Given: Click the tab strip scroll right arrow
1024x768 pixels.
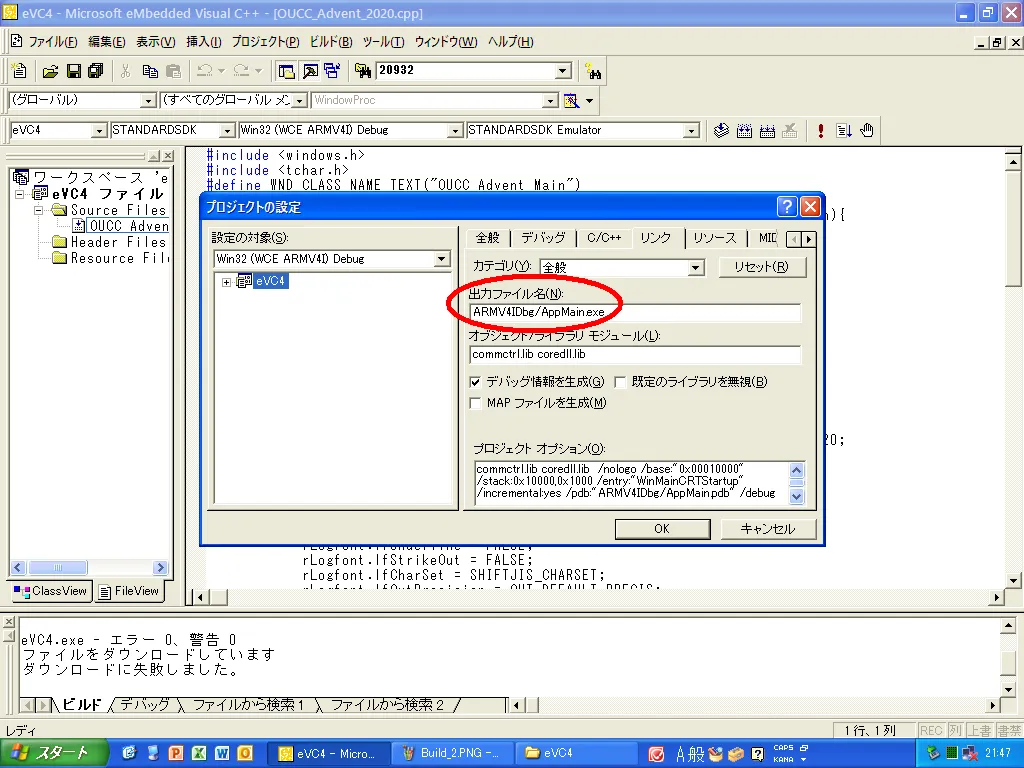Looking at the screenshot, I should pyautogui.click(x=808, y=240).
